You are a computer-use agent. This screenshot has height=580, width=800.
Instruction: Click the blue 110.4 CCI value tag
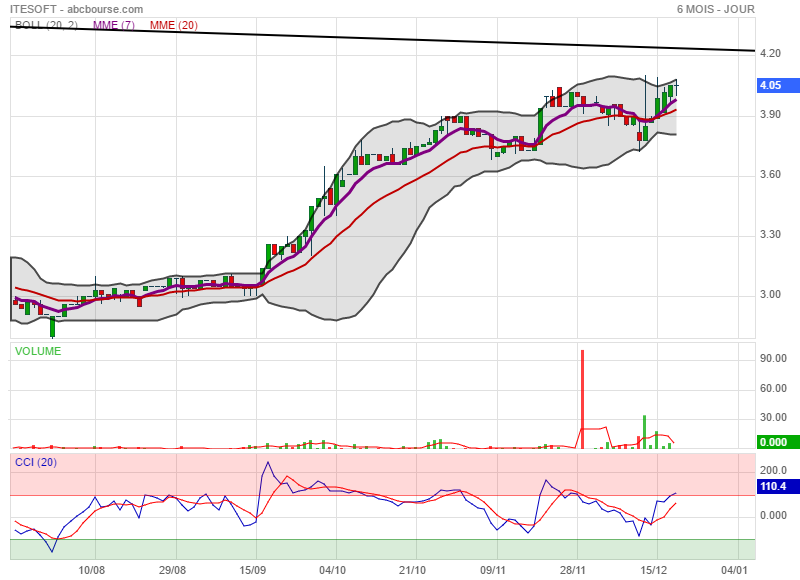tap(778, 486)
